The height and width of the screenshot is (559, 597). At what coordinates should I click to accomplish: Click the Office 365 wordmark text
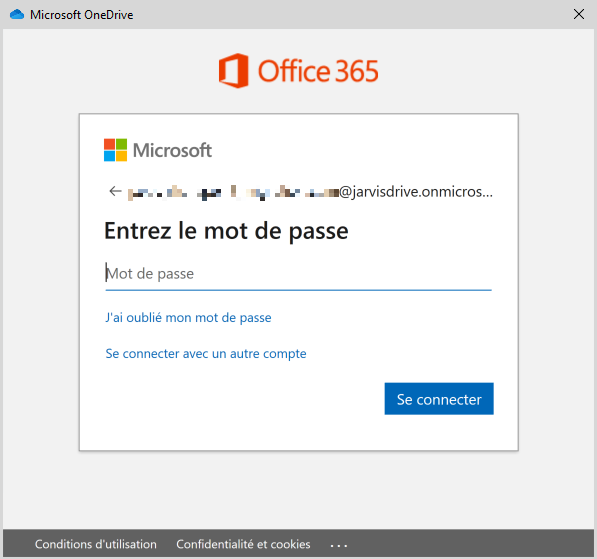point(318,71)
